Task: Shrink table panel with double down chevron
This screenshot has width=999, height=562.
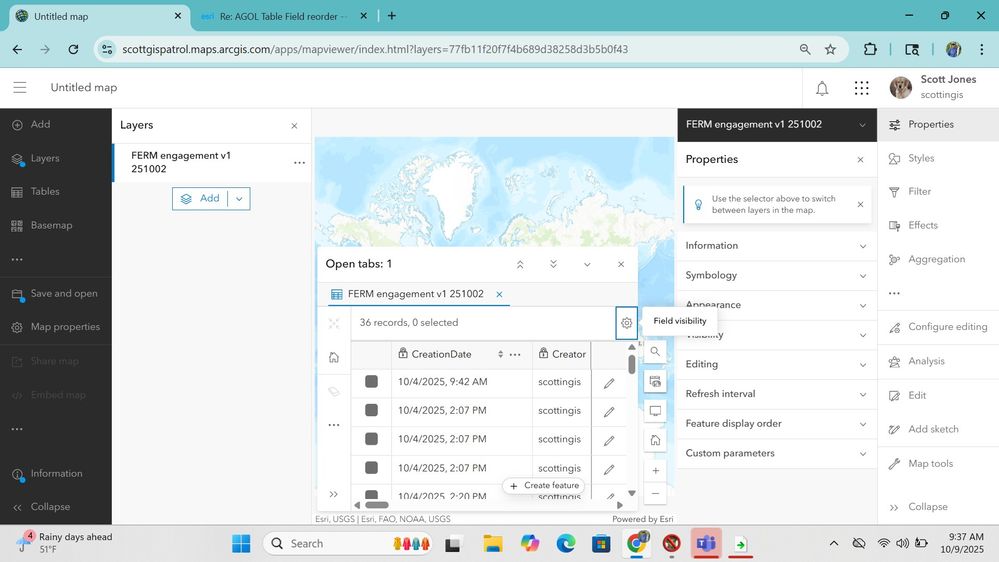Action: pyautogui.click(x=553, y=264)
